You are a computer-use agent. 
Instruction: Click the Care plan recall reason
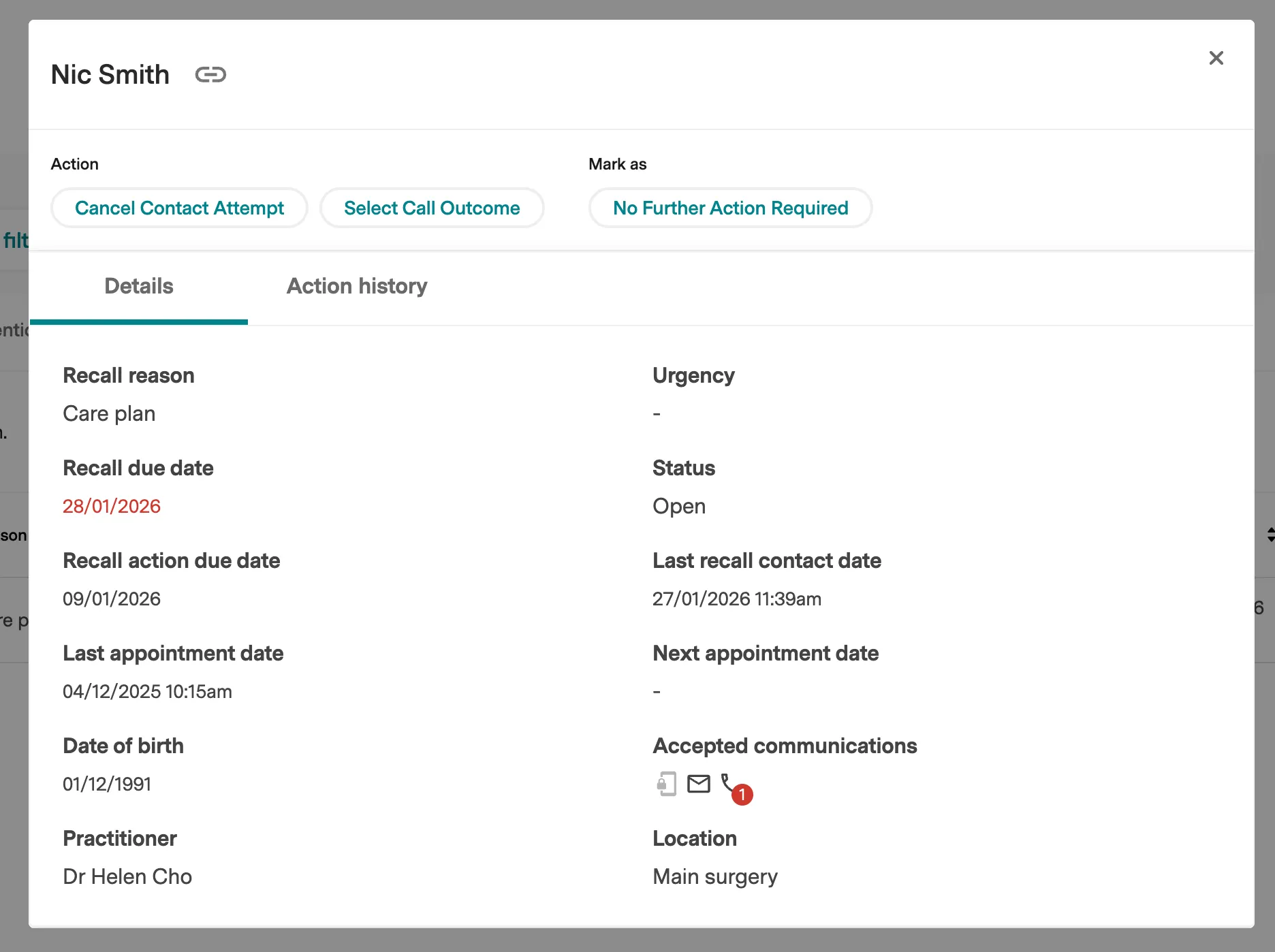[109, 413]
